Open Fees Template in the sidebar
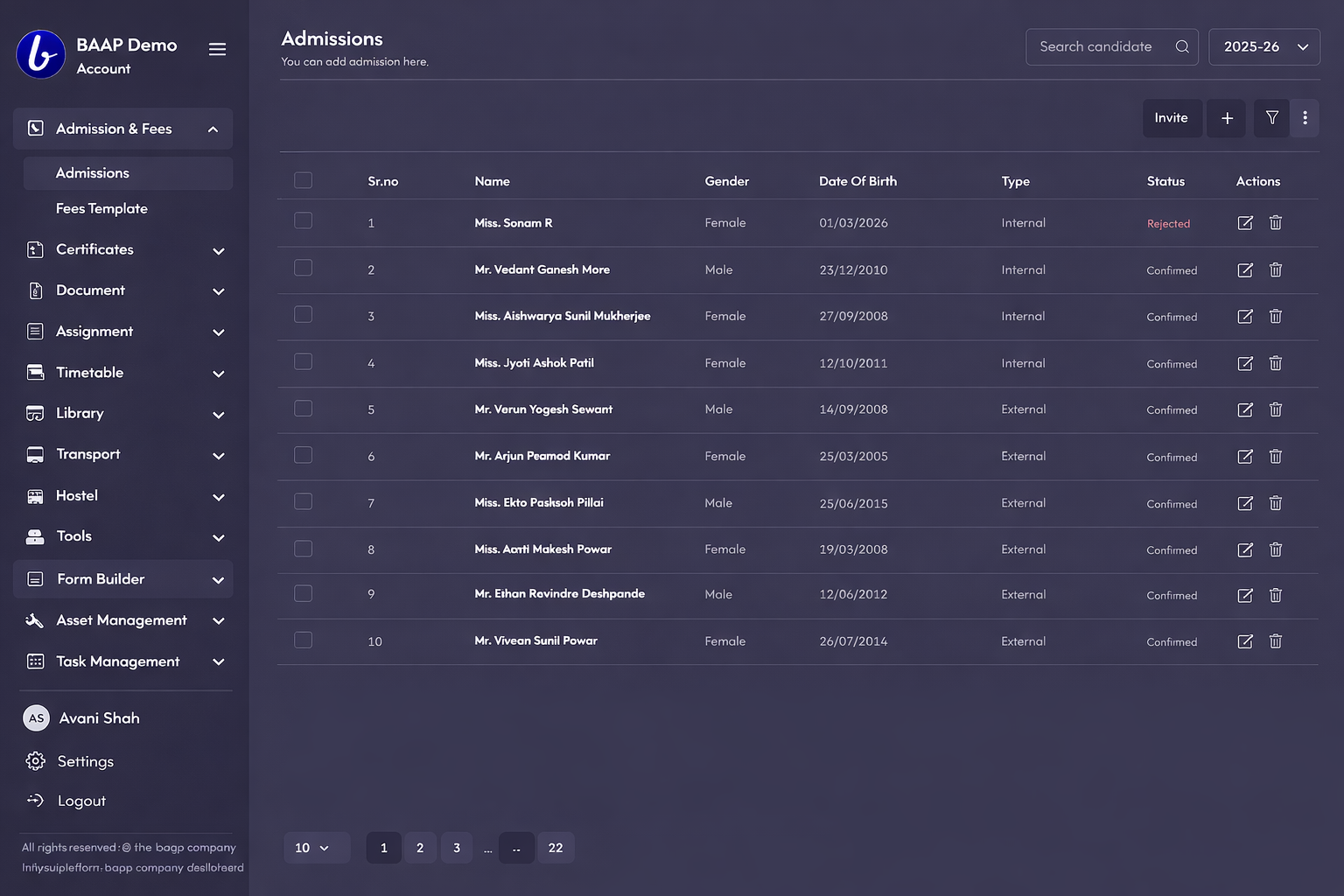This screenshot has width=1344, height=896. [101, 209]
